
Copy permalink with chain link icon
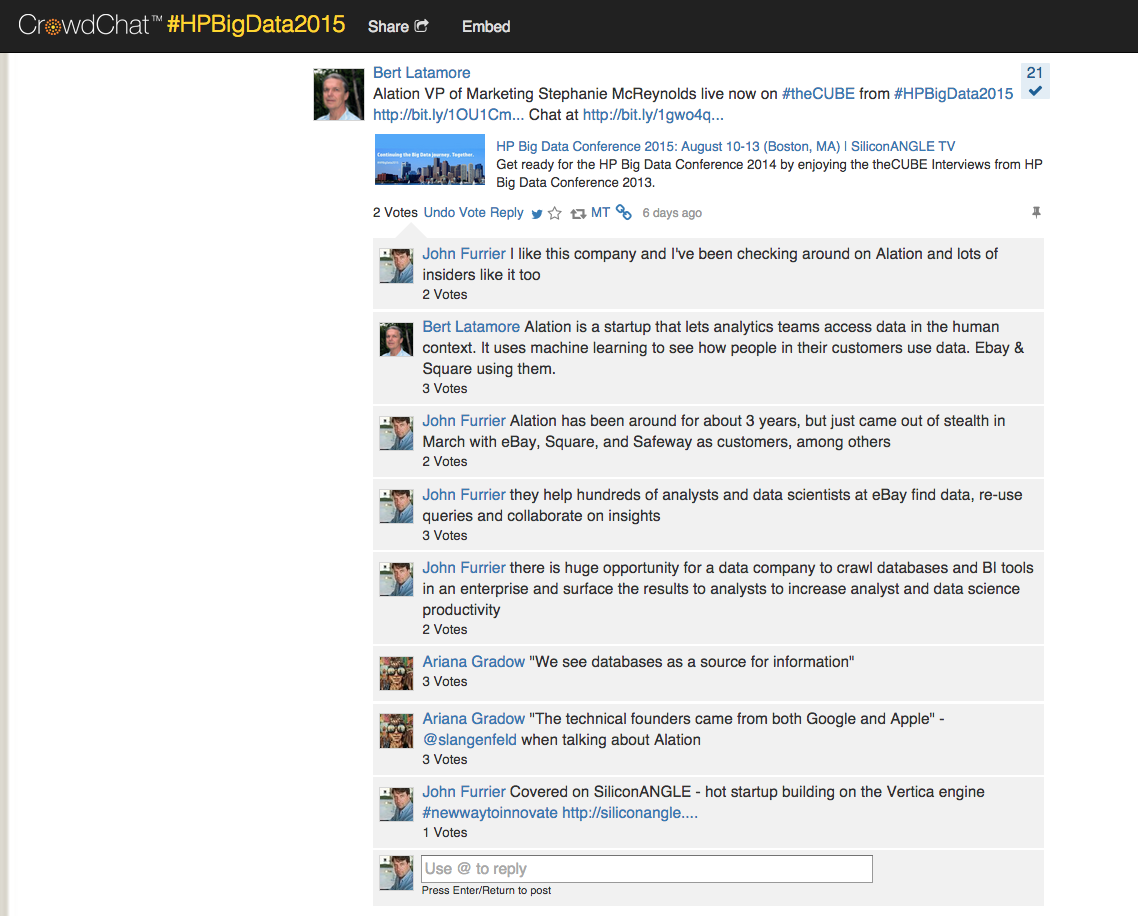point(623,212)
